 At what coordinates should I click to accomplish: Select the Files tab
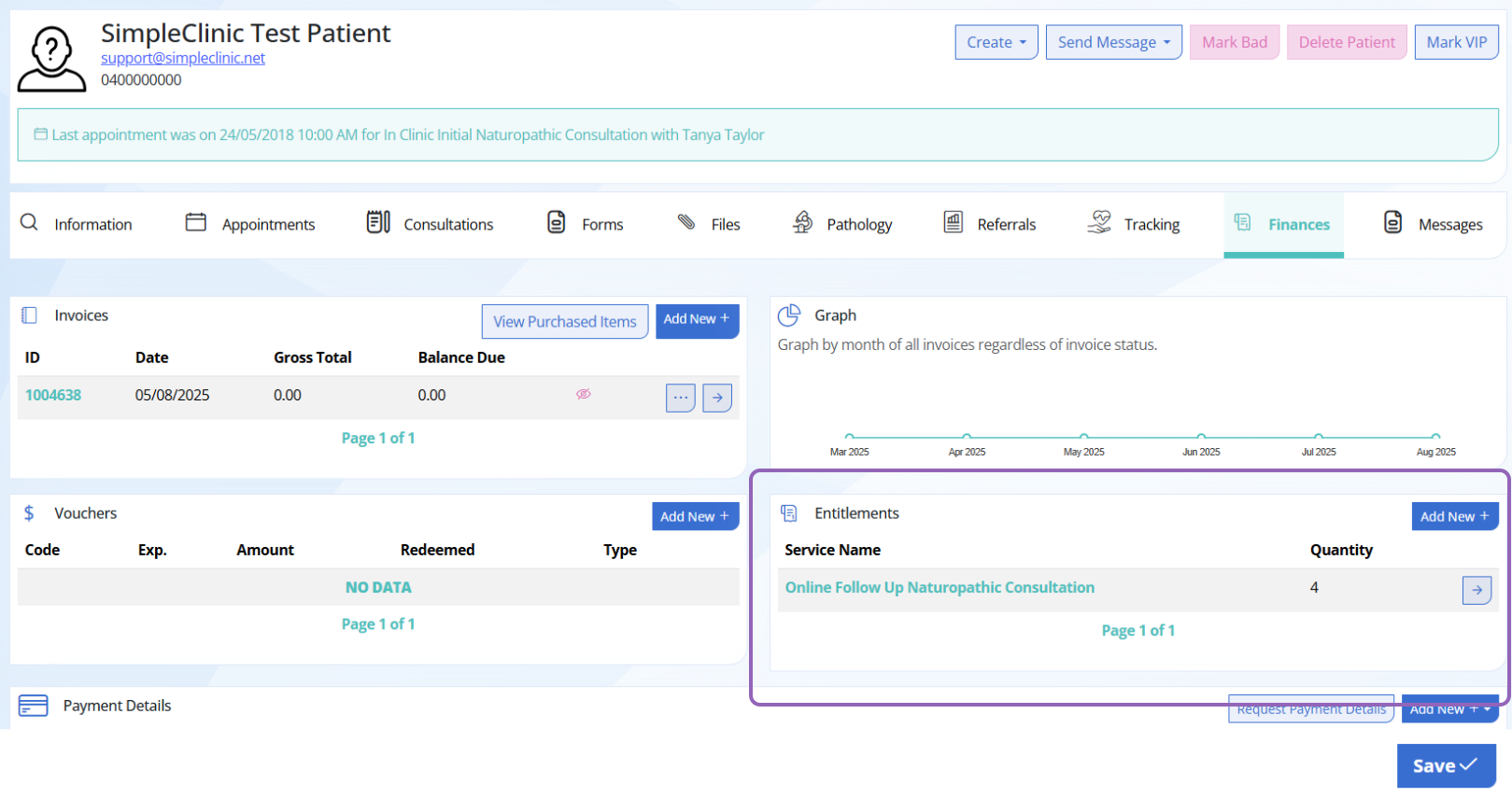tap(709, 224)
